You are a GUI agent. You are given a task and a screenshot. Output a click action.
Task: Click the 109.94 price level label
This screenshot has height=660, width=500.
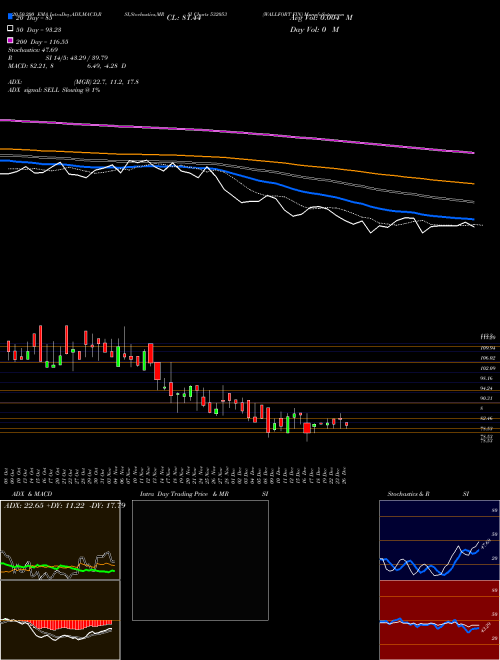[487, 348]
